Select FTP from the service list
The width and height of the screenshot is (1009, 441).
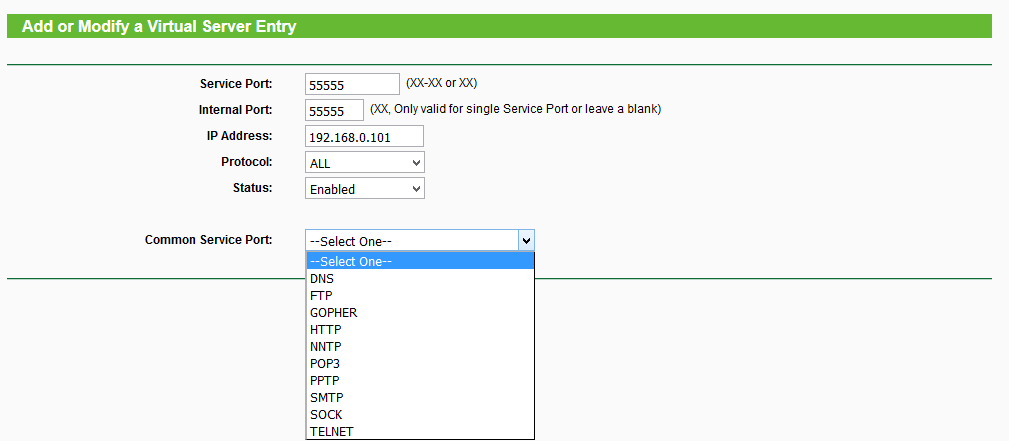(x=420, y=296)
